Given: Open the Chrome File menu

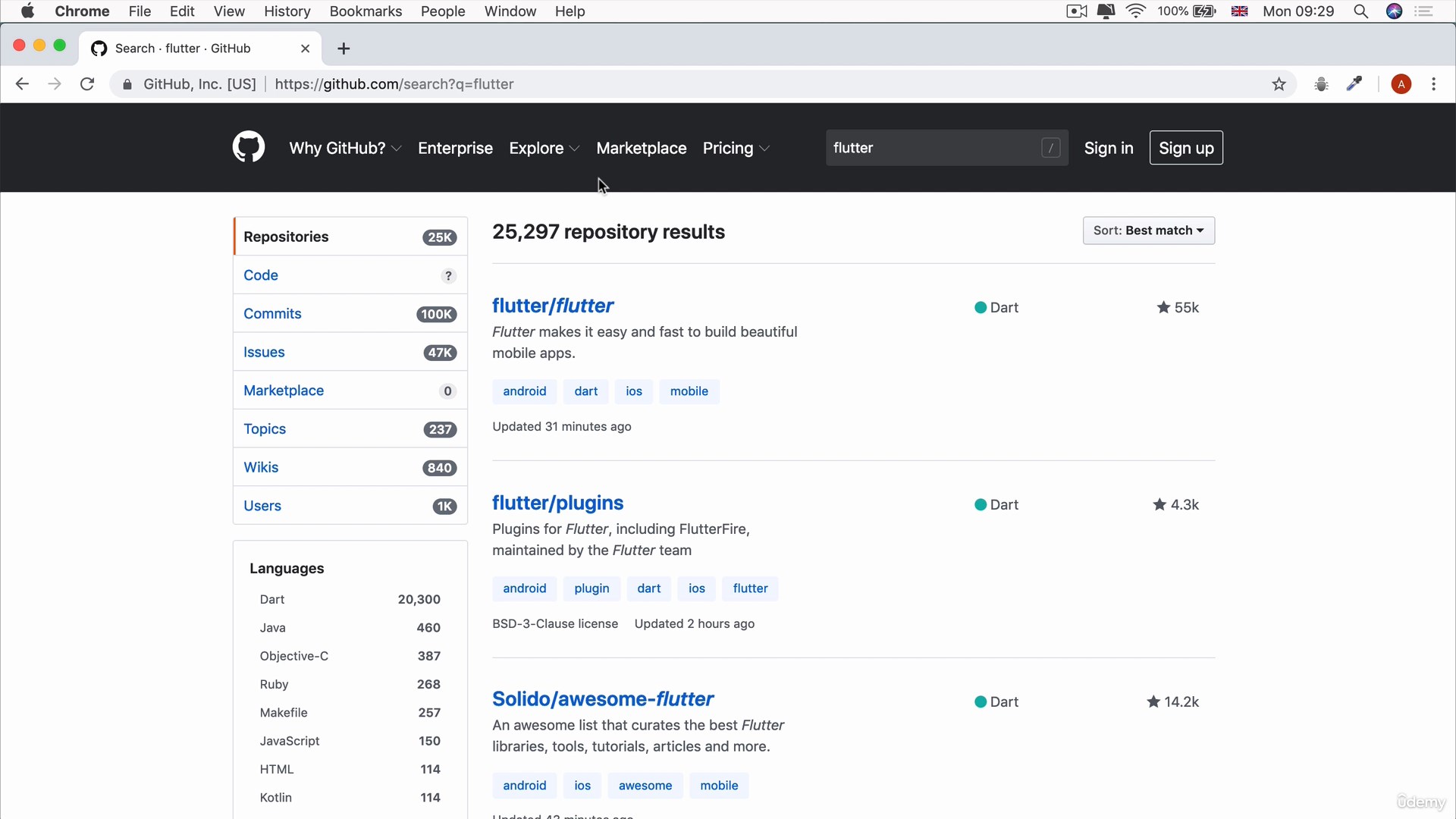Looking at the screenshot, I should pos(140,11).
